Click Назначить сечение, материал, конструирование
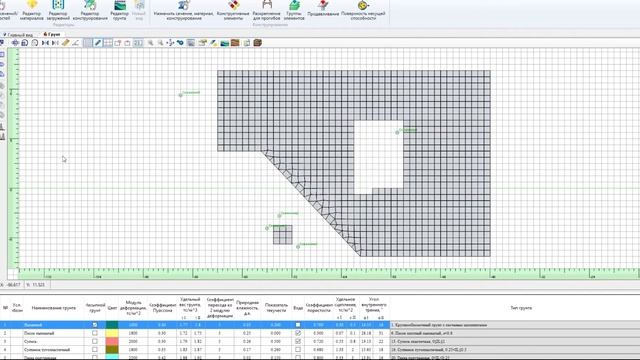 click(184, 10)
